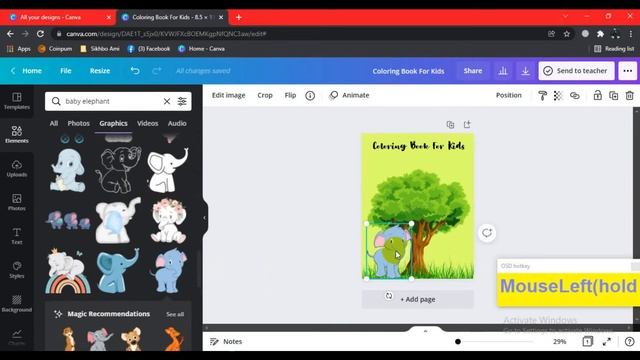
Task: Switch to All your designs browser tab
Action: (58, 18)
